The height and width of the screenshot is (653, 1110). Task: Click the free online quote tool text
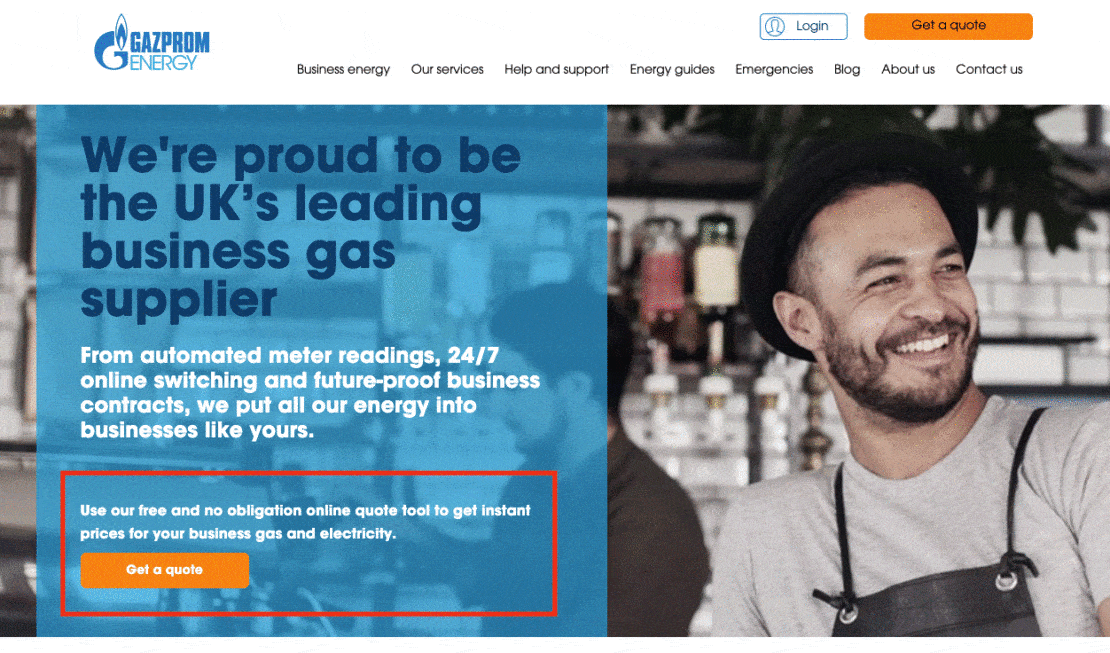tap(305, 522)
